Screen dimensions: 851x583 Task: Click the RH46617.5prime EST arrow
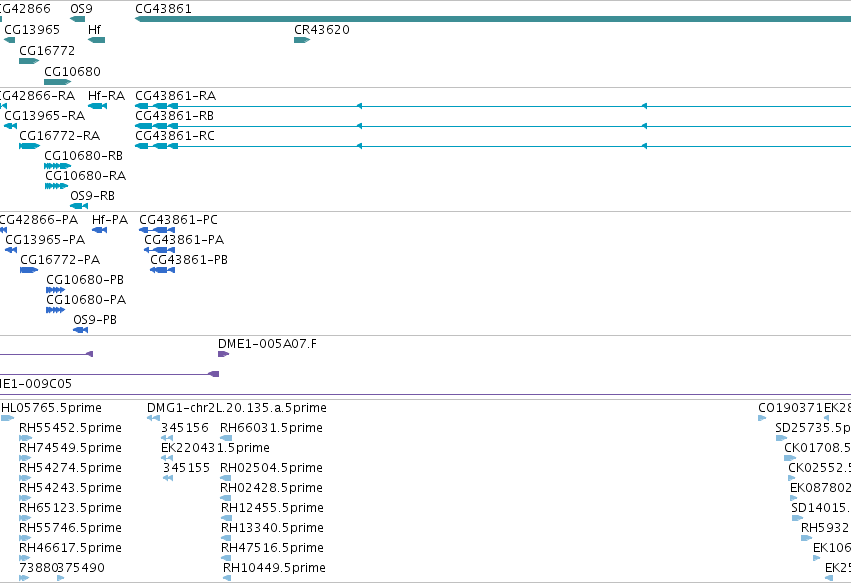[25, 558]
